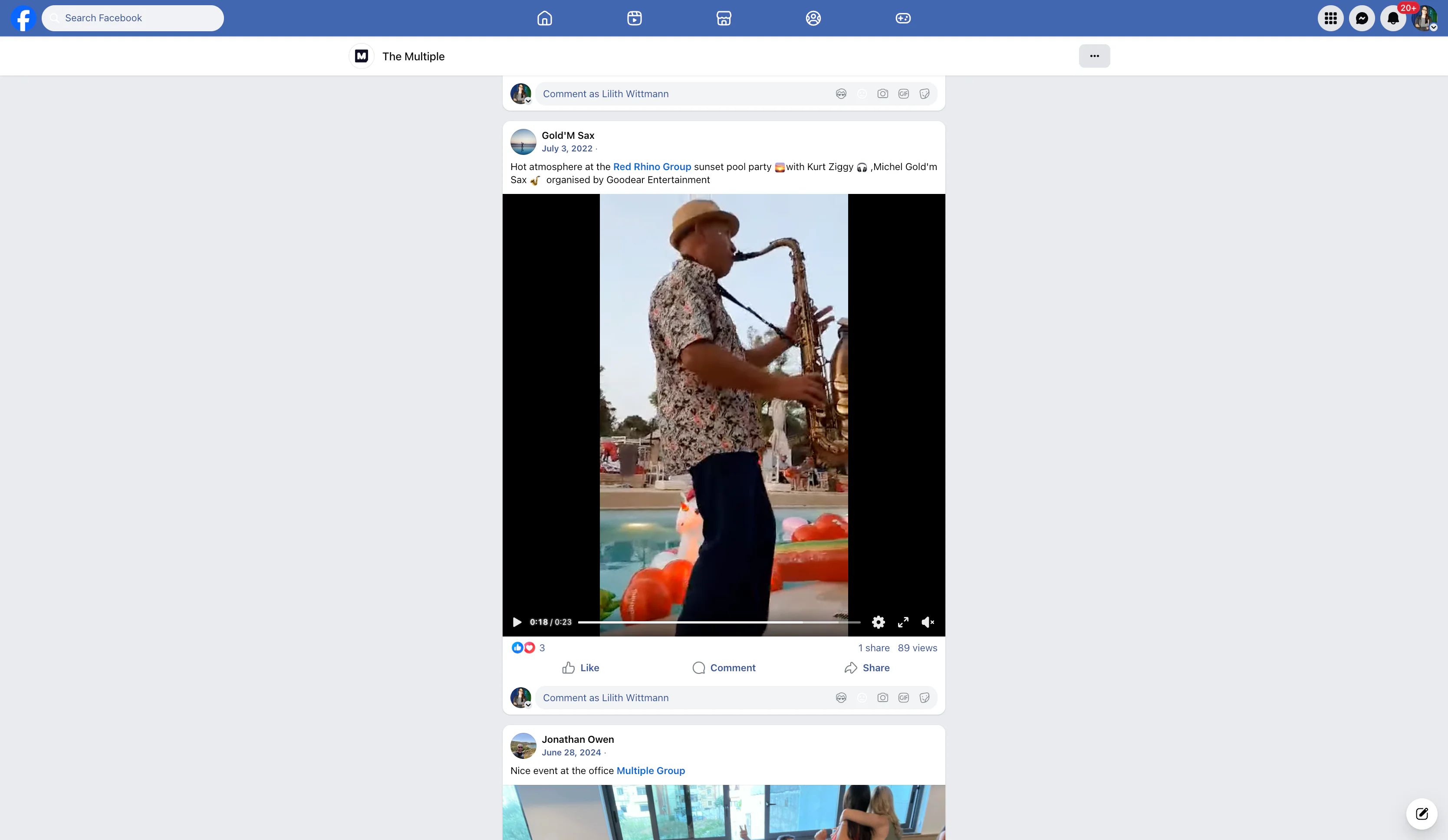Expand the video to fullscreen

pyautogui.click(x=903, y=622)
